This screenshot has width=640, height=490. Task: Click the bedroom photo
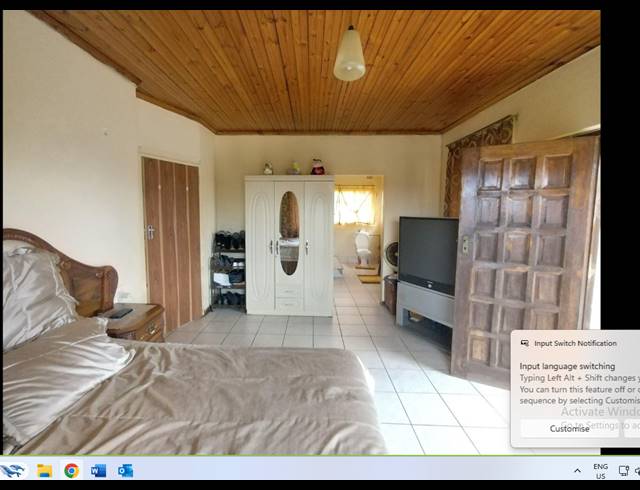point(301,232)
